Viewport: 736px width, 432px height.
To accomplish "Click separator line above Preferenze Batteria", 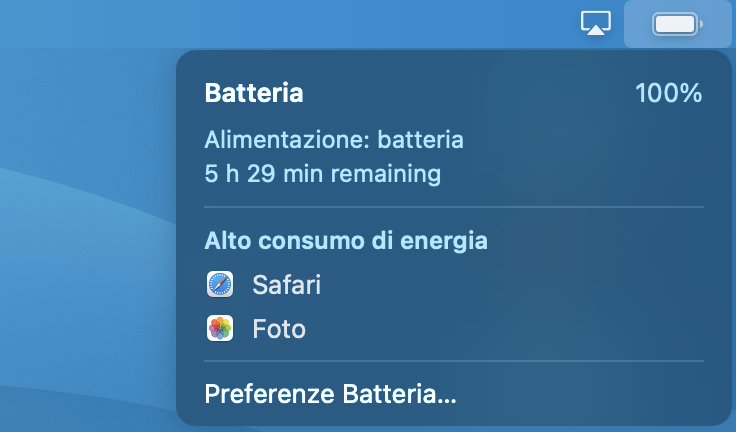I will [454, 361].
